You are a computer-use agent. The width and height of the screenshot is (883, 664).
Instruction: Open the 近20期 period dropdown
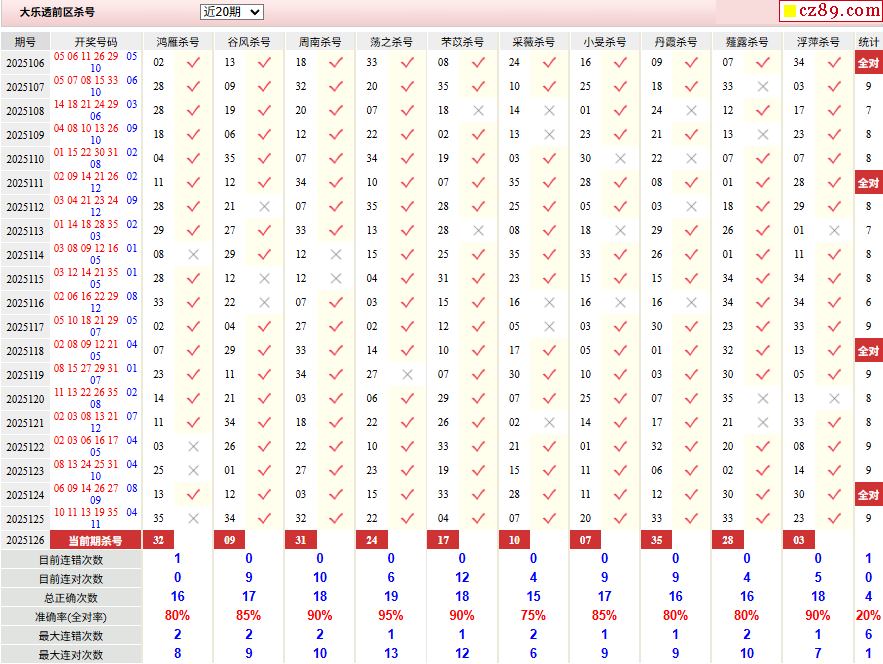[x=231, y=12]
